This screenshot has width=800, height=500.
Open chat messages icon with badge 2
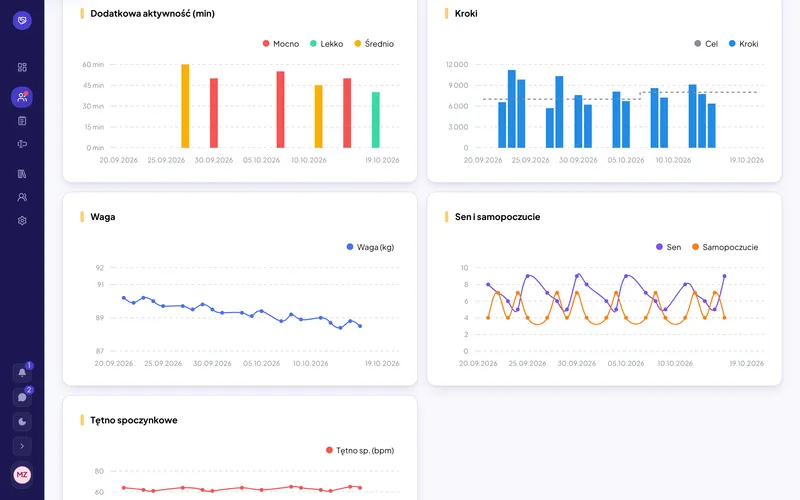click(22, 397)
